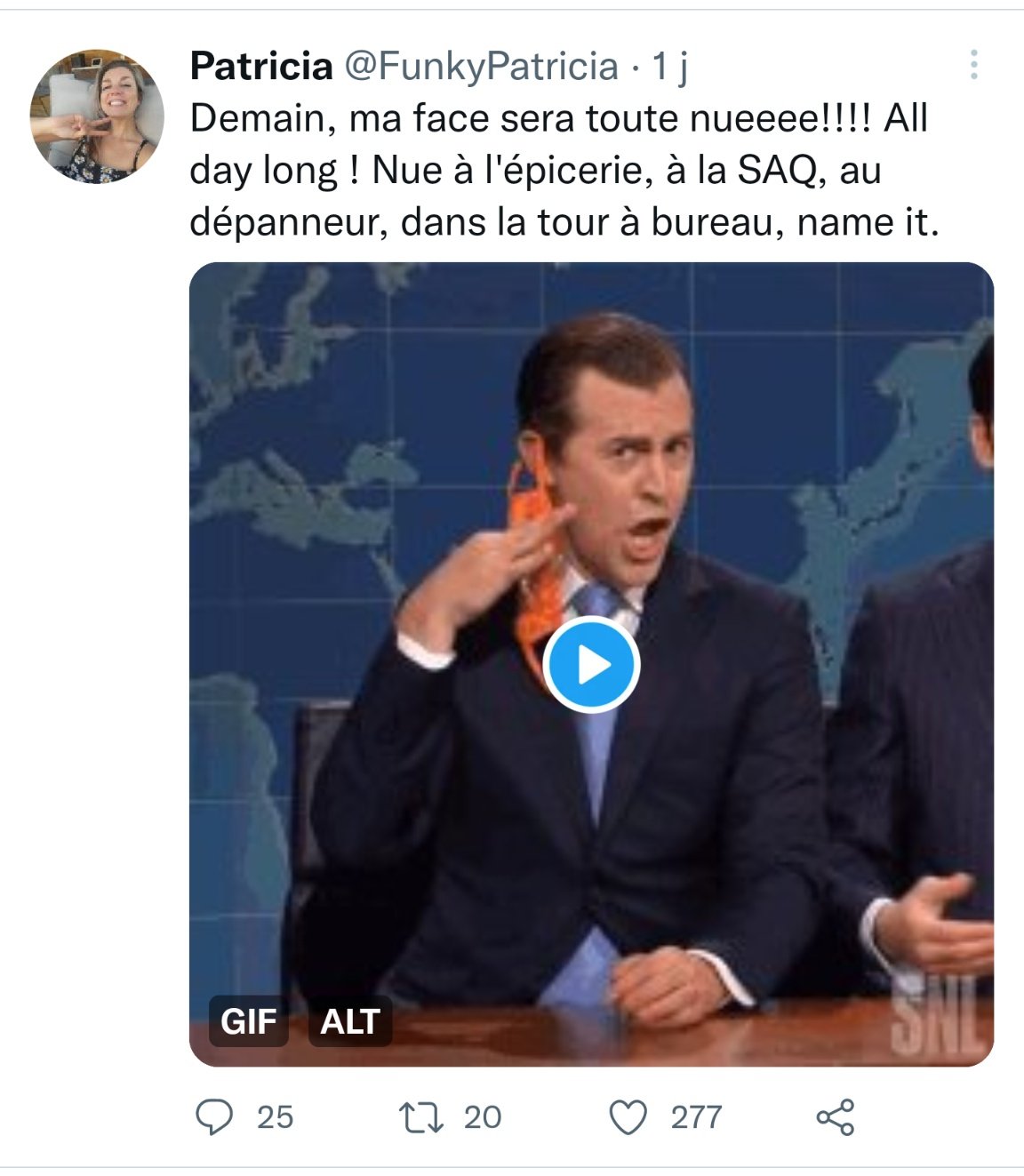Open the tweet by clicking its French text
Viewport: 1024px width, 1176px height.
coord(564,170)
